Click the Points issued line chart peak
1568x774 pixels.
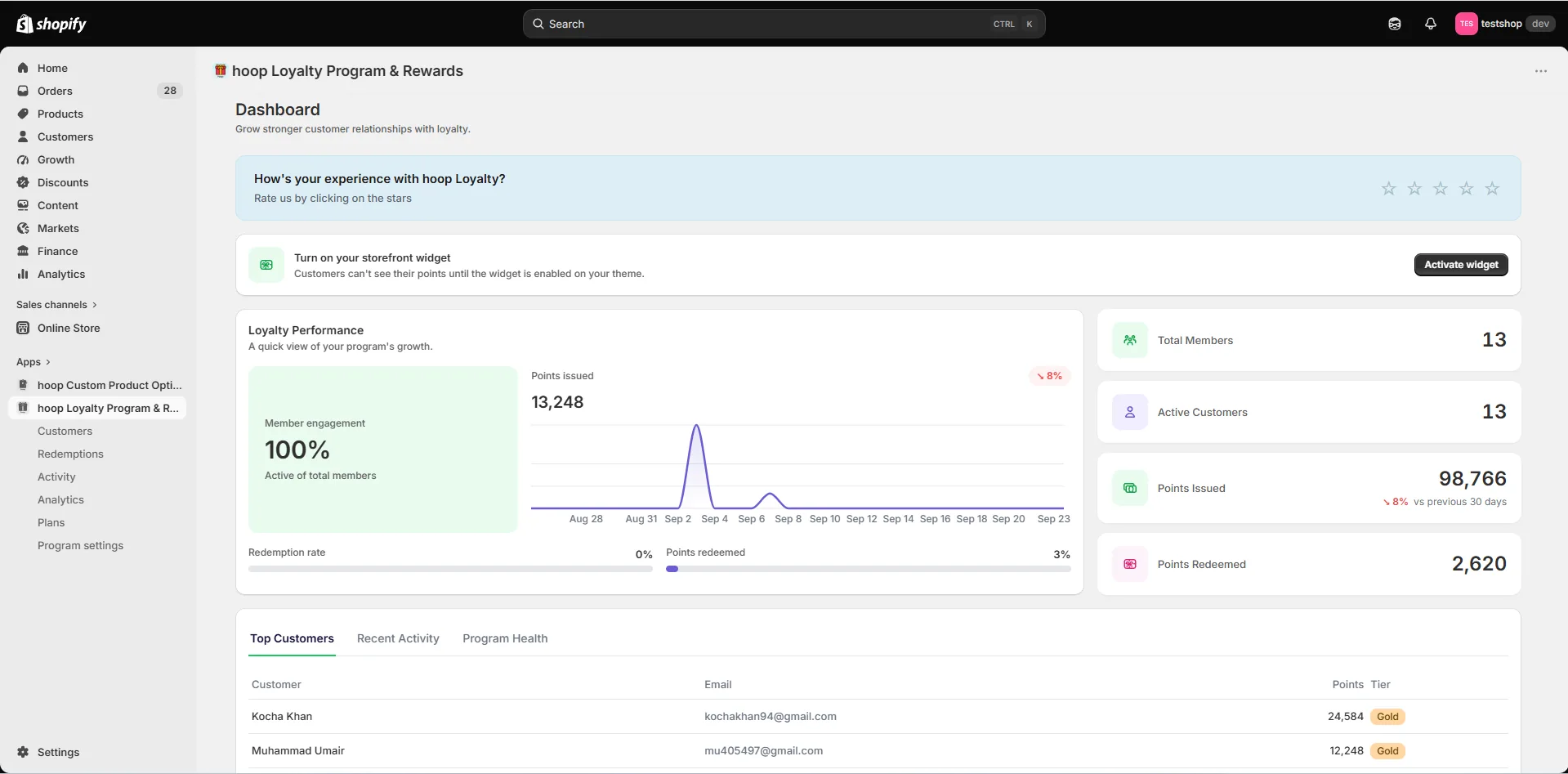(x=696, y=426)
